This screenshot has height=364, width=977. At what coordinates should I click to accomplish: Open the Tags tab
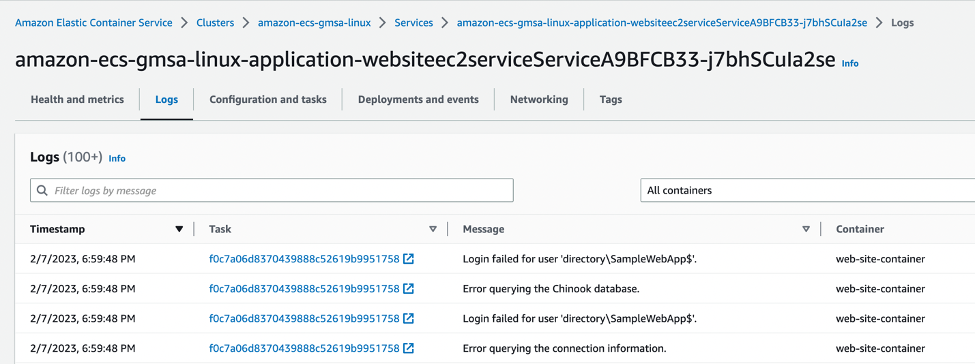pos(611,100)
